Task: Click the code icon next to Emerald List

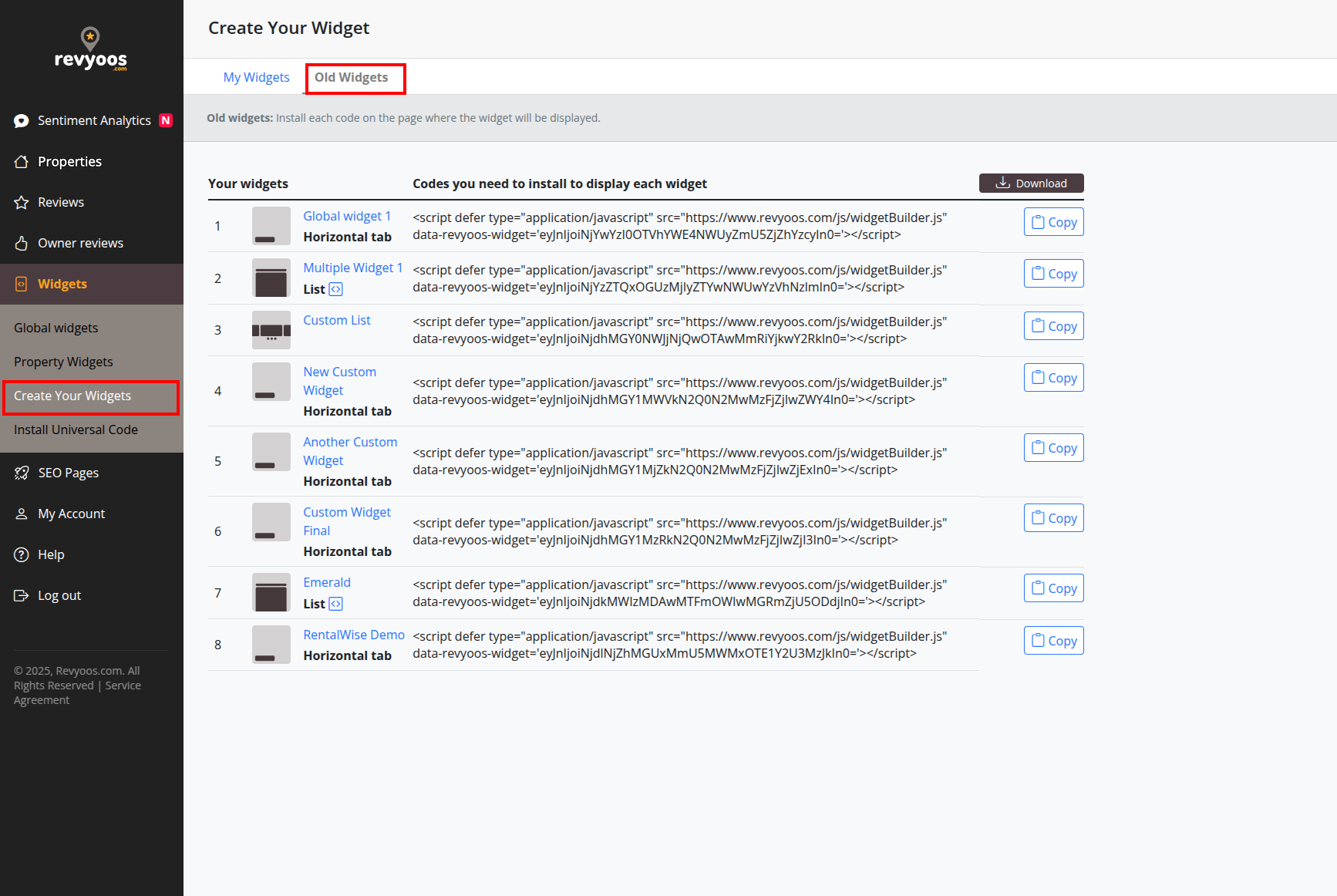Action: pyautogui.click(x=336, y=604)
